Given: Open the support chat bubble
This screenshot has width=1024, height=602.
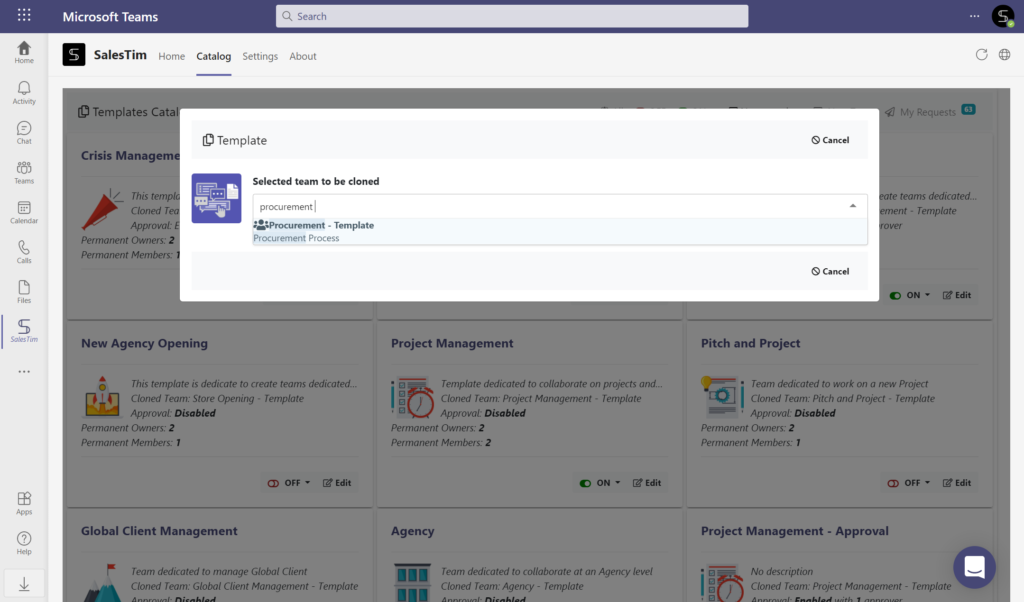Looking at the screenshot, I should point(974,567).
